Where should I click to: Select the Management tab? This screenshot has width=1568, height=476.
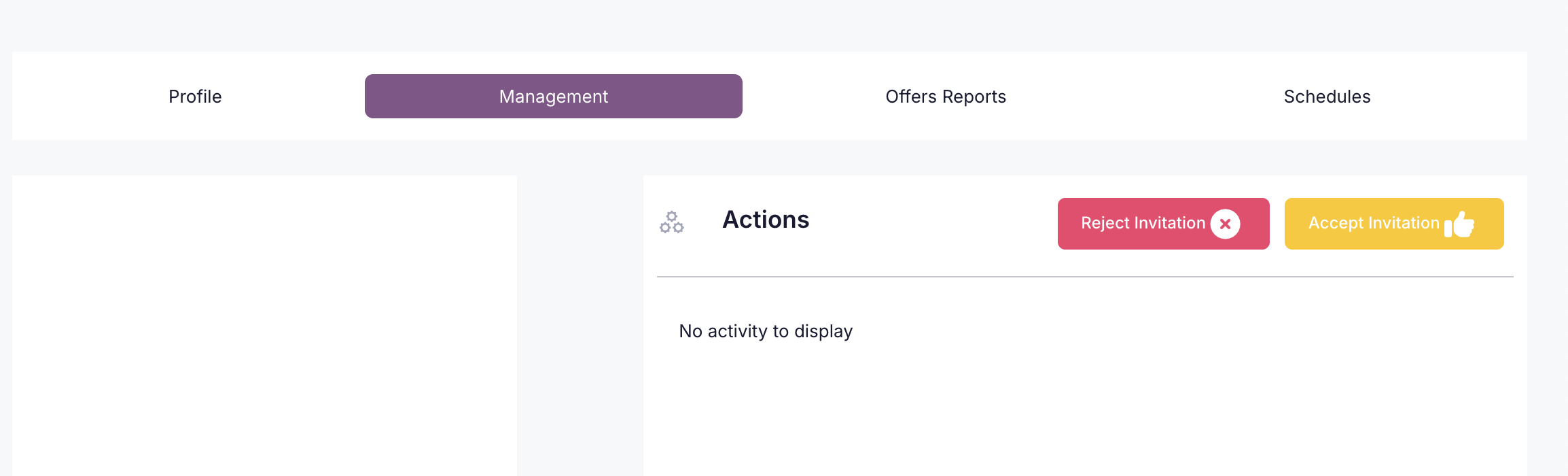553,97
